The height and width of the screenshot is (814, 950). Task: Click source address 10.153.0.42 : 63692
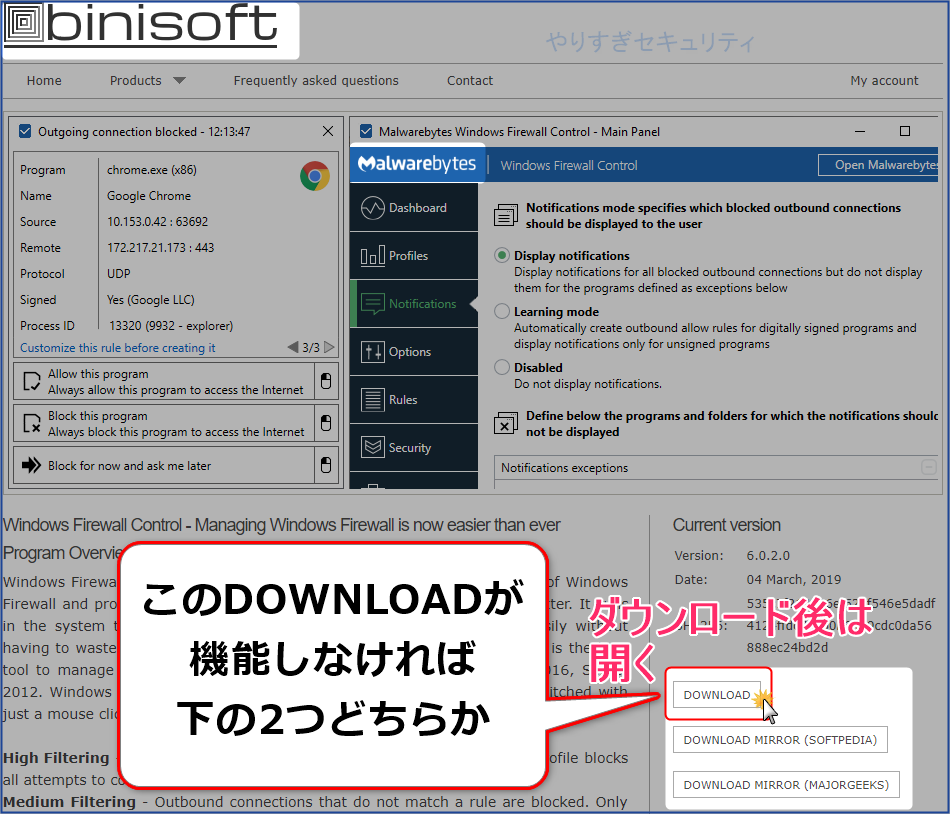[158, 222]
